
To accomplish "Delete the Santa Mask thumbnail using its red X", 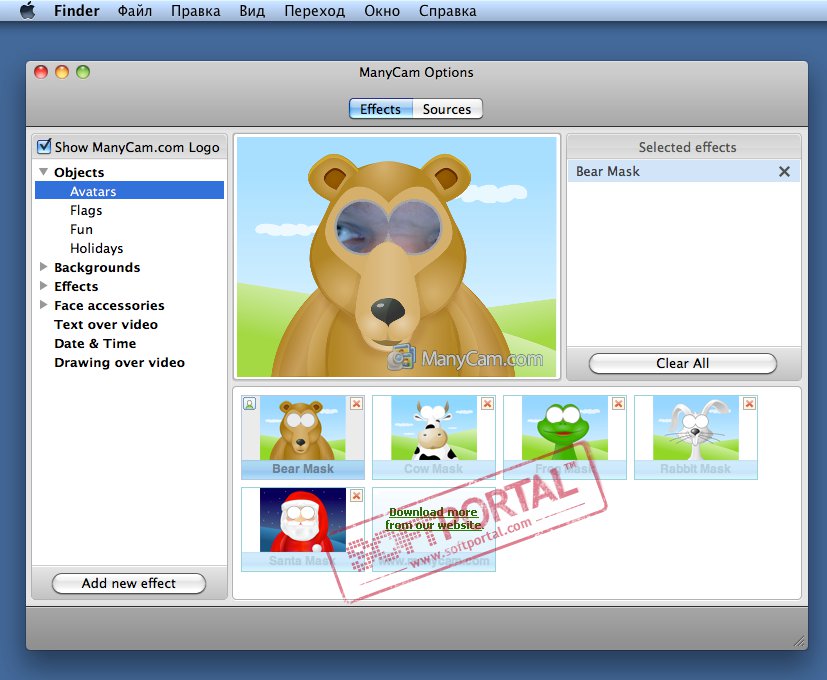I will point(357,495).
